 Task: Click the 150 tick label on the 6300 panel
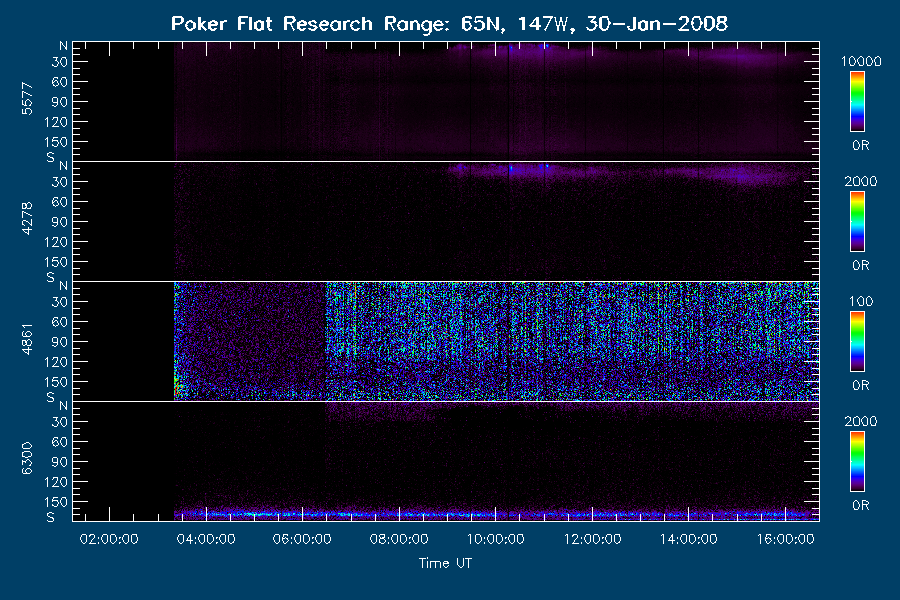(56, 502)
